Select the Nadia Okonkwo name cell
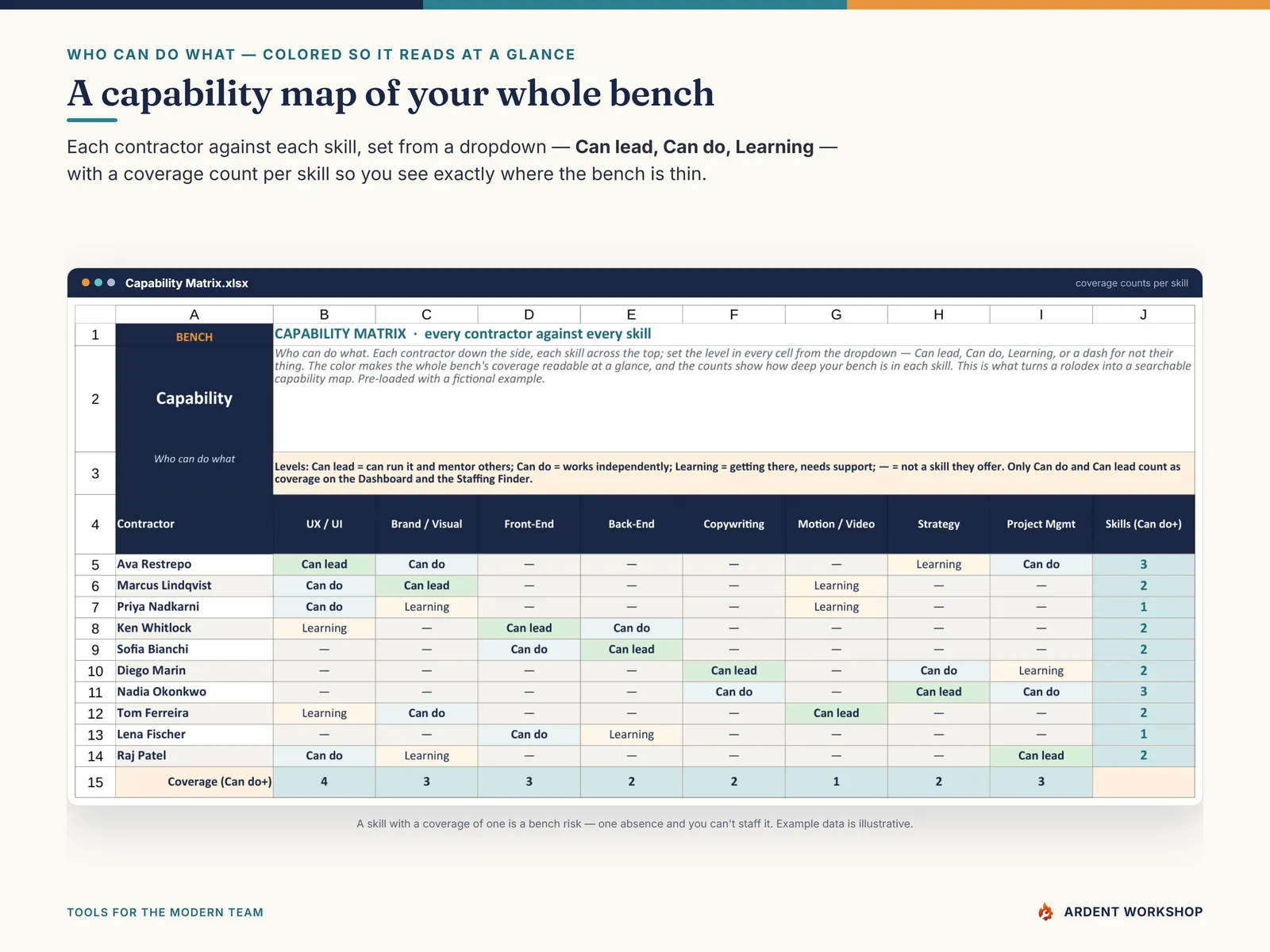 click(x=194, y=692)
